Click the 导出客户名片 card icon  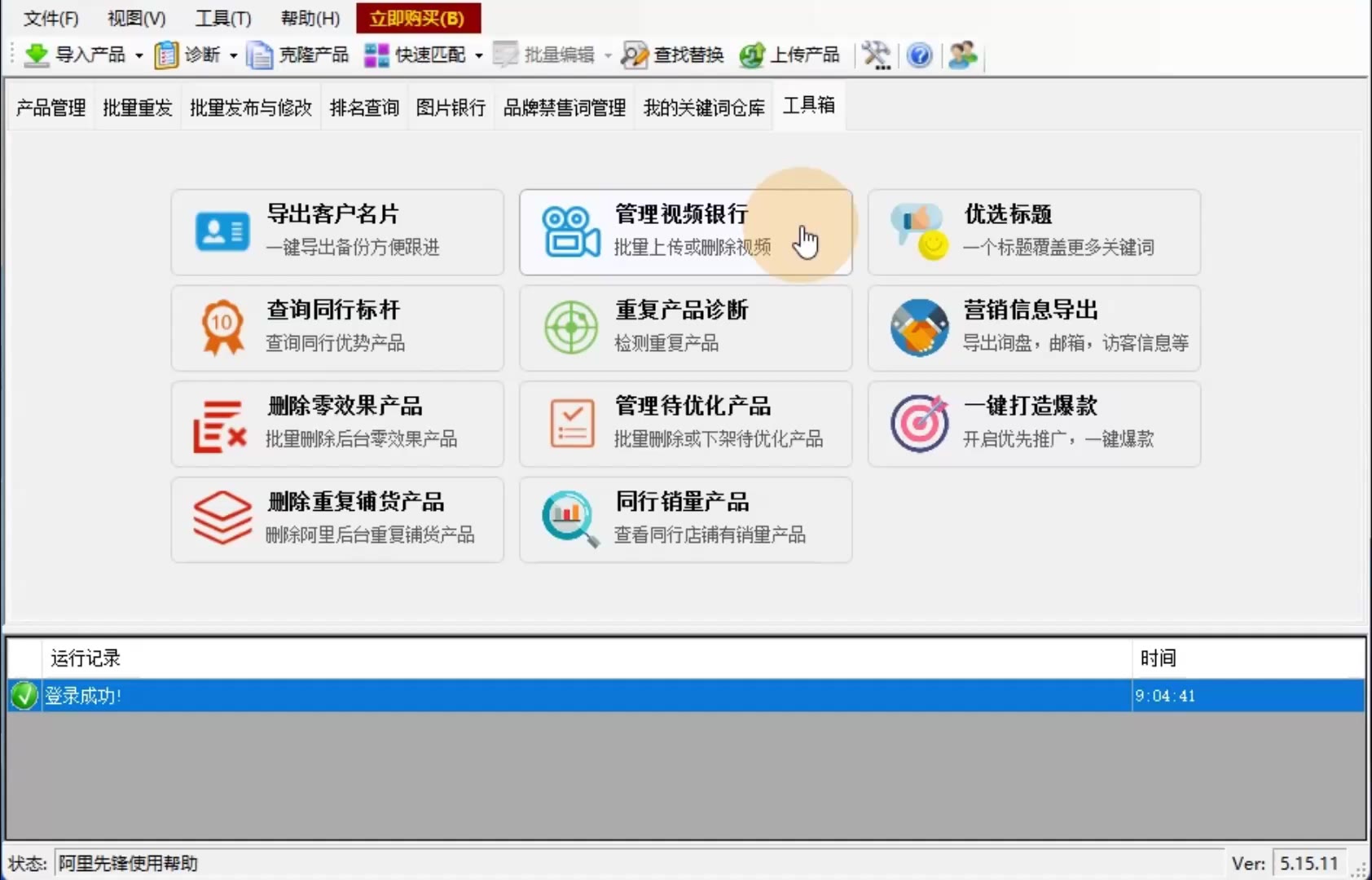(x=222, y=232)
